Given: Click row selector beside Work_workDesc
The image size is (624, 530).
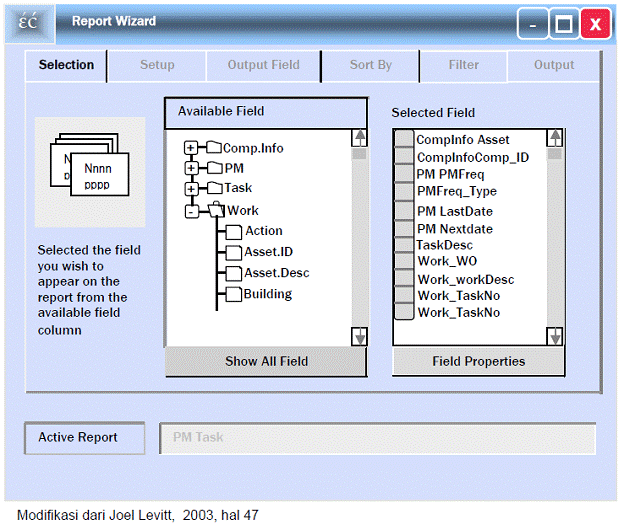Looking at the screenshot, I should point(404,279).
